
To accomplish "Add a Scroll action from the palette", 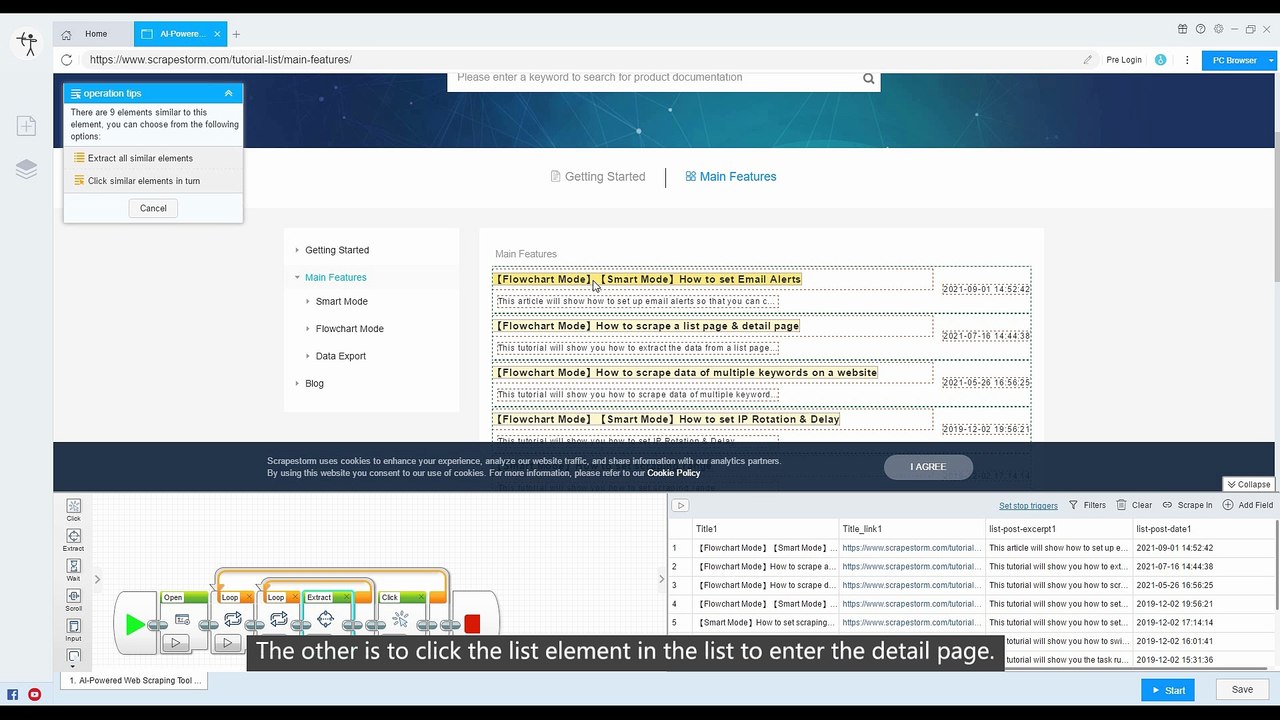I will pyautogui.click(x=73, y=600).
